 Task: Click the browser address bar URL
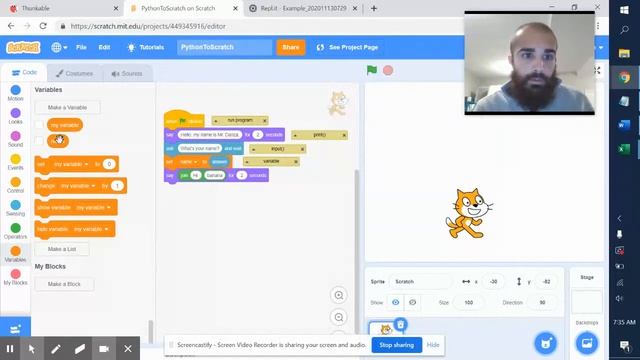(148, 26)
